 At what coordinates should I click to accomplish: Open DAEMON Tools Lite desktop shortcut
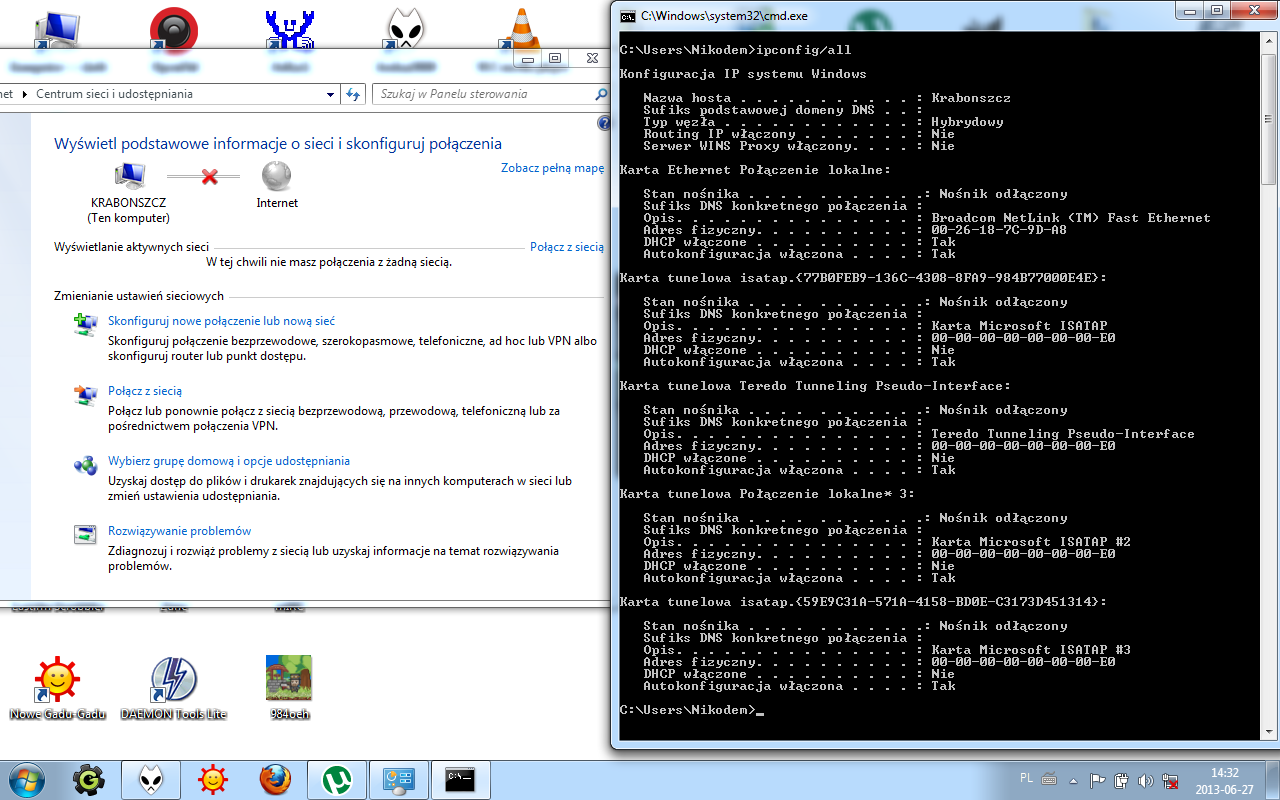173,680
